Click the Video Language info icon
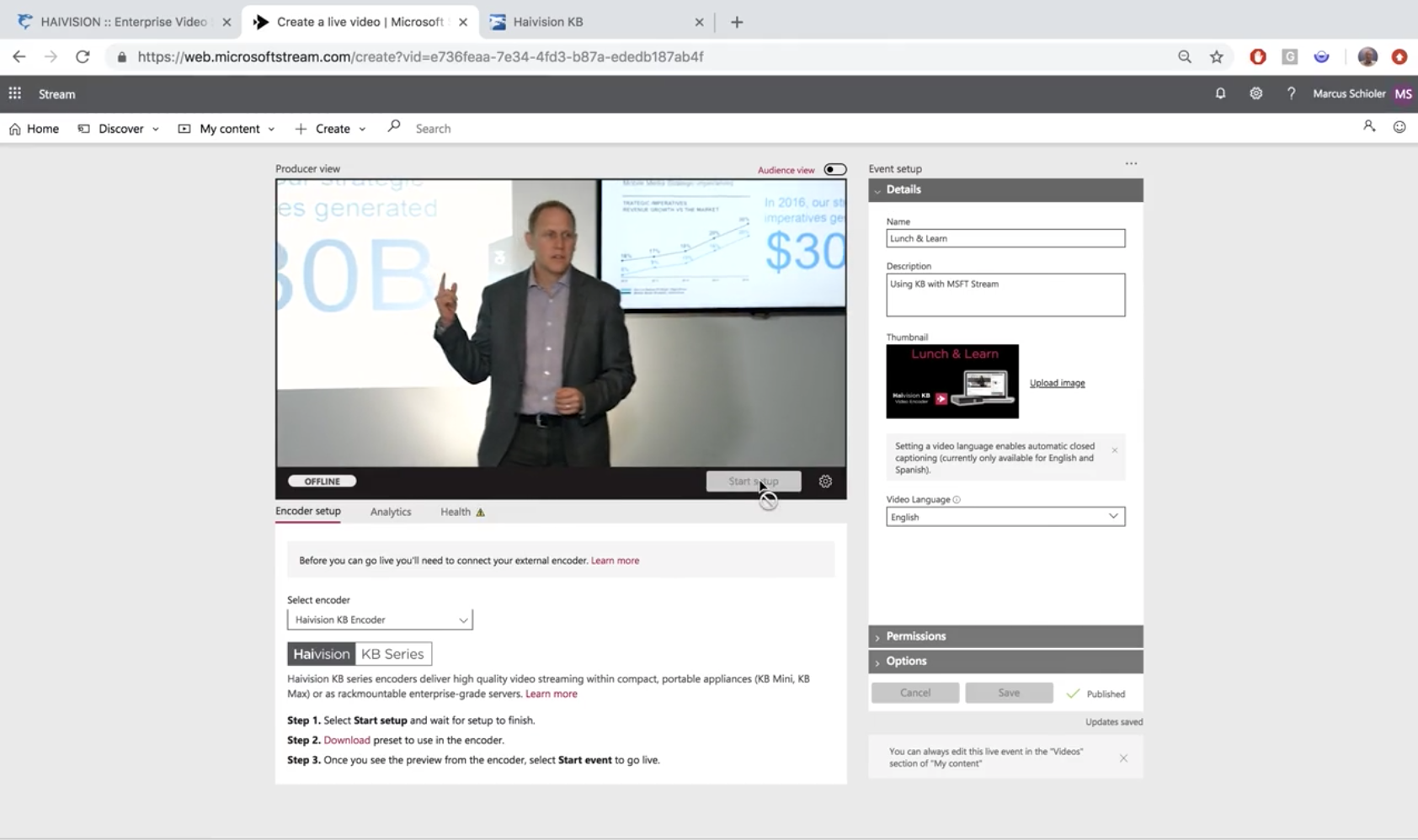This screenshot has width=1418, height=840. [x=957, y=499]
